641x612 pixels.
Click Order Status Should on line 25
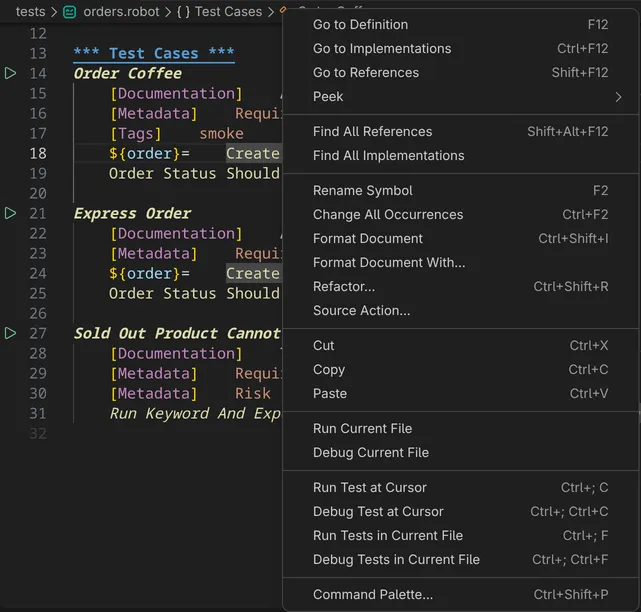click(194, 294)
